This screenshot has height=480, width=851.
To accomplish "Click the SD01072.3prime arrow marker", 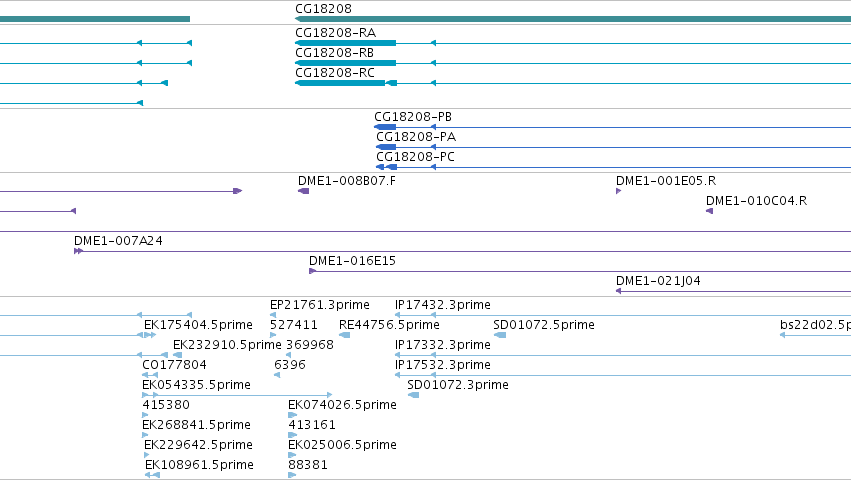I will tap(414, 395).
